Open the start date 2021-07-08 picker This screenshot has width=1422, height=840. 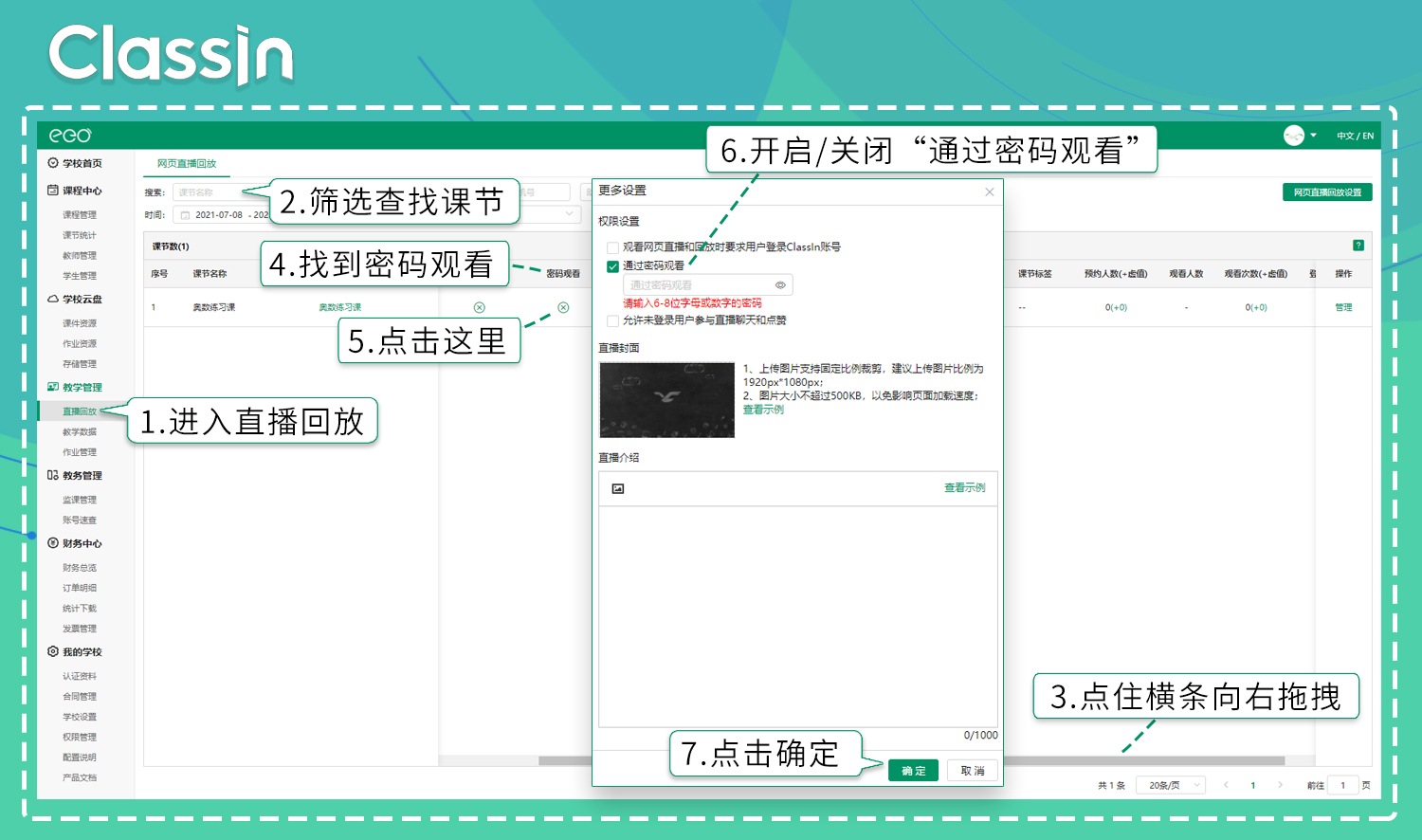click(219, 215)
